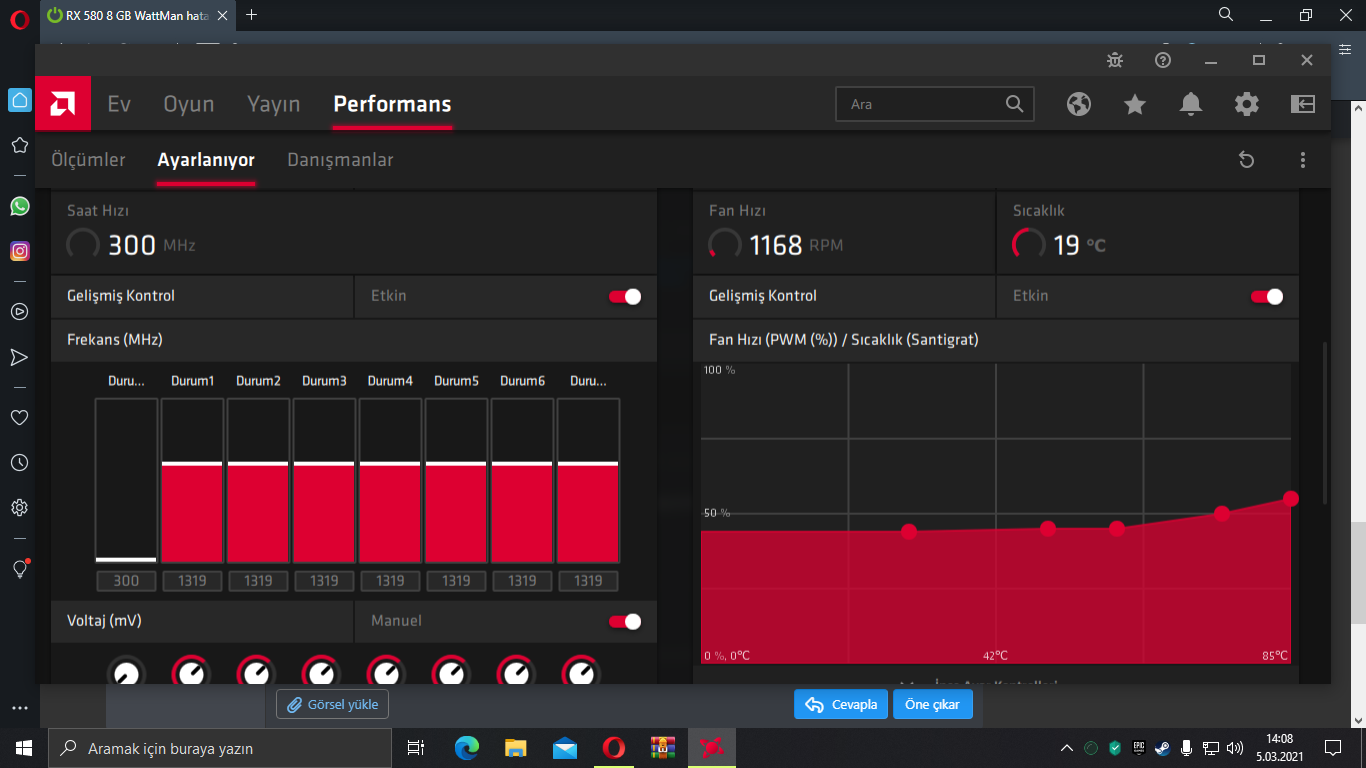The image size is (1366, 768).
Task: Click the Cevapla reply button
Action: tap(842, 704)
